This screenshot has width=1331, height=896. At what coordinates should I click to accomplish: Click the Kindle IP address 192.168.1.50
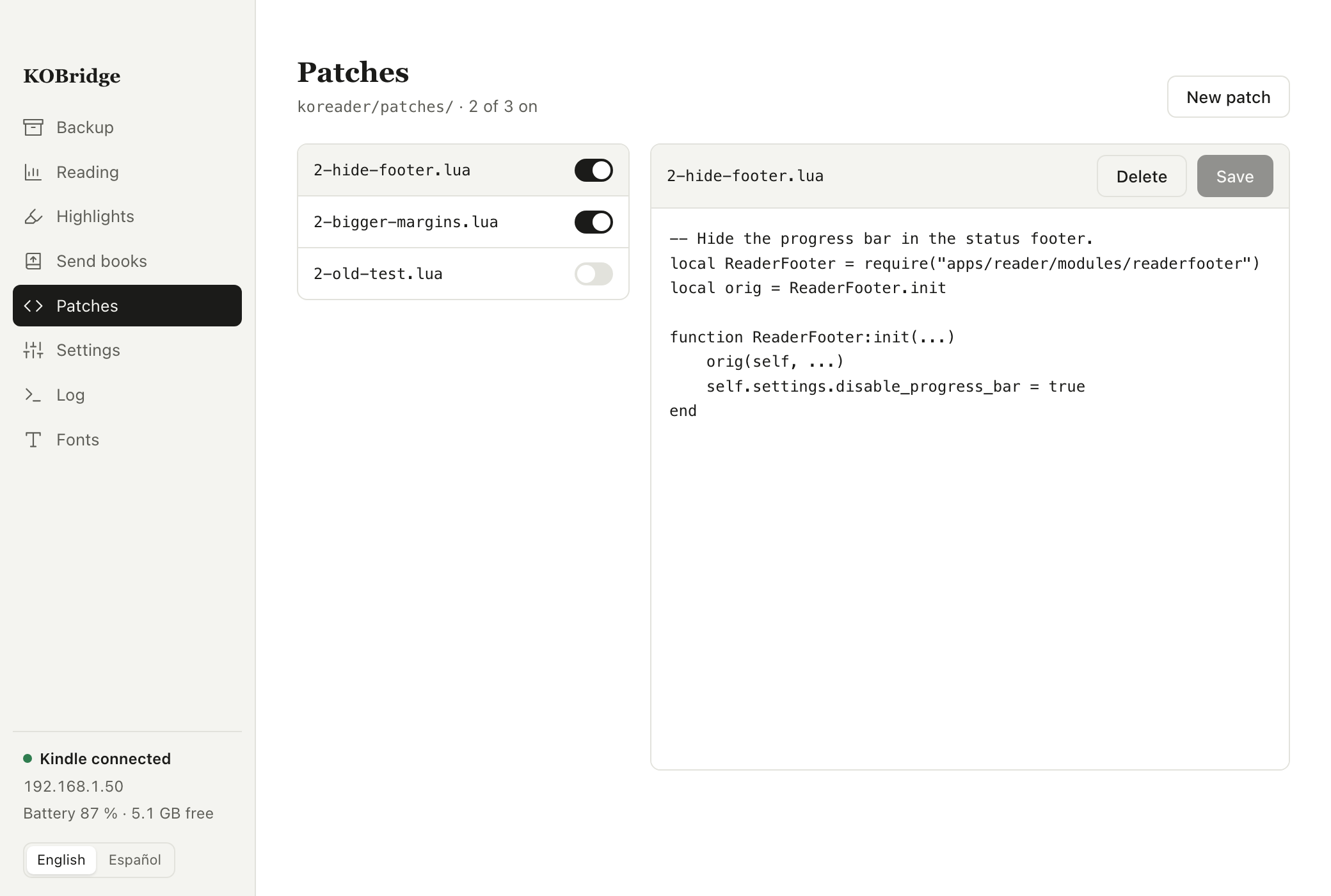(x=74, y=786)
